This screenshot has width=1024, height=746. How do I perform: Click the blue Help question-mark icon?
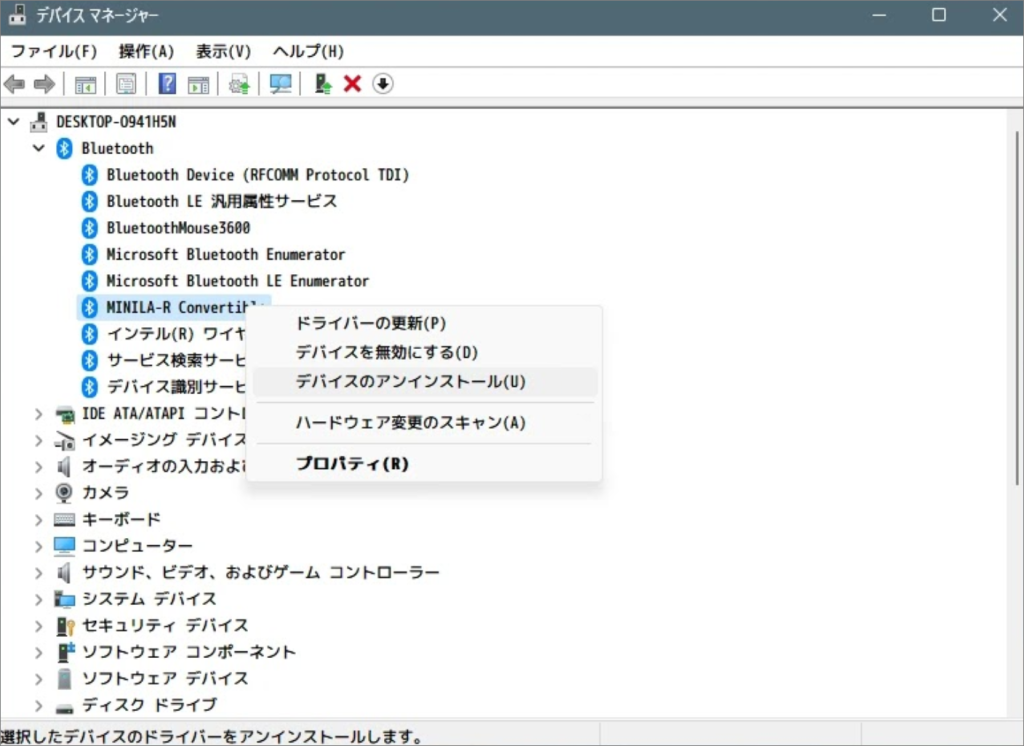coord(167,84)
